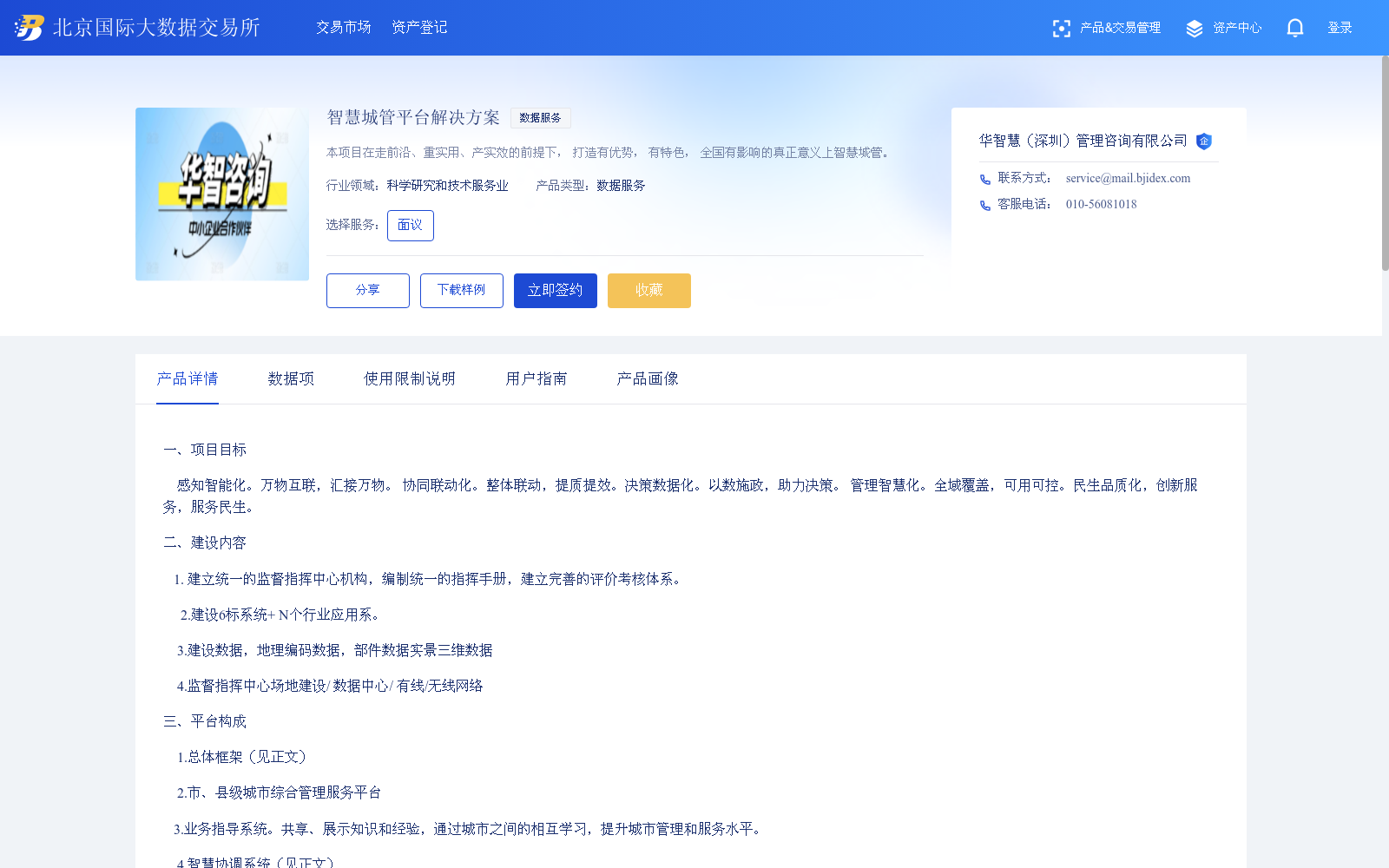Click the 数据服务 tag beside the title

[x=540, y=118]
